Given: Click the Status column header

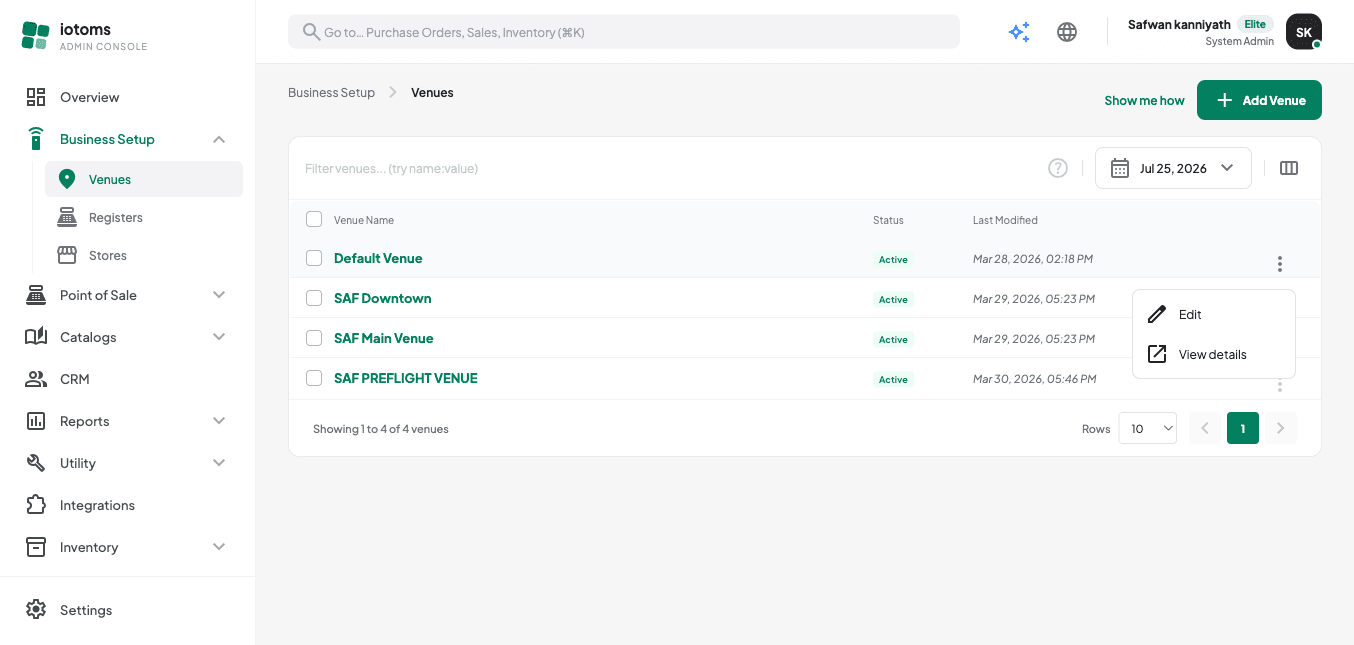Looking at the screenshot, I should point(888,220).
